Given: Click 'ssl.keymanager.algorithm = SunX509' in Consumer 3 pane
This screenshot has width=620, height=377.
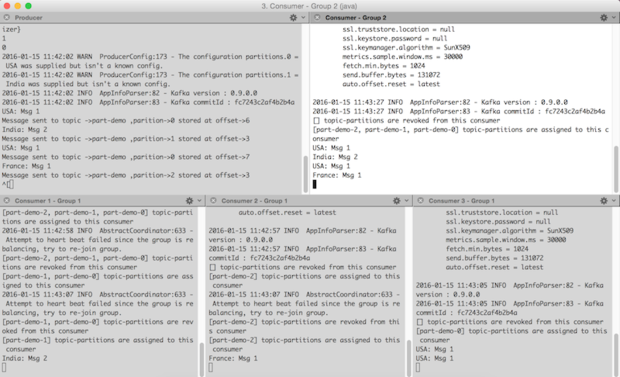Looking at the screenshot, I should pyautogui.click(x=510, y=231).
